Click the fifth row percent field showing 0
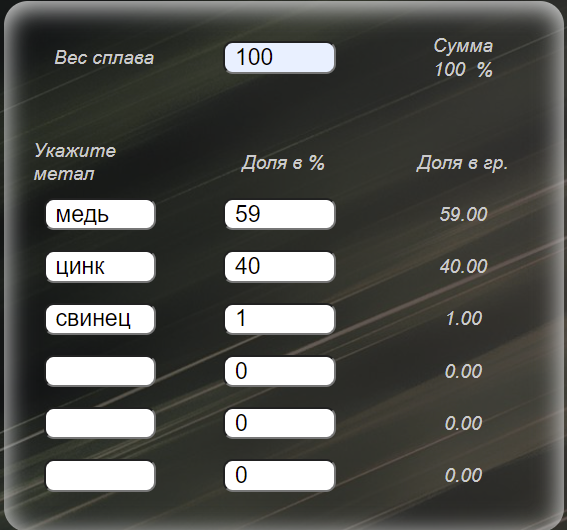This screenshot has height=530, width=567. pyautogui.click(x=280, y=423)
